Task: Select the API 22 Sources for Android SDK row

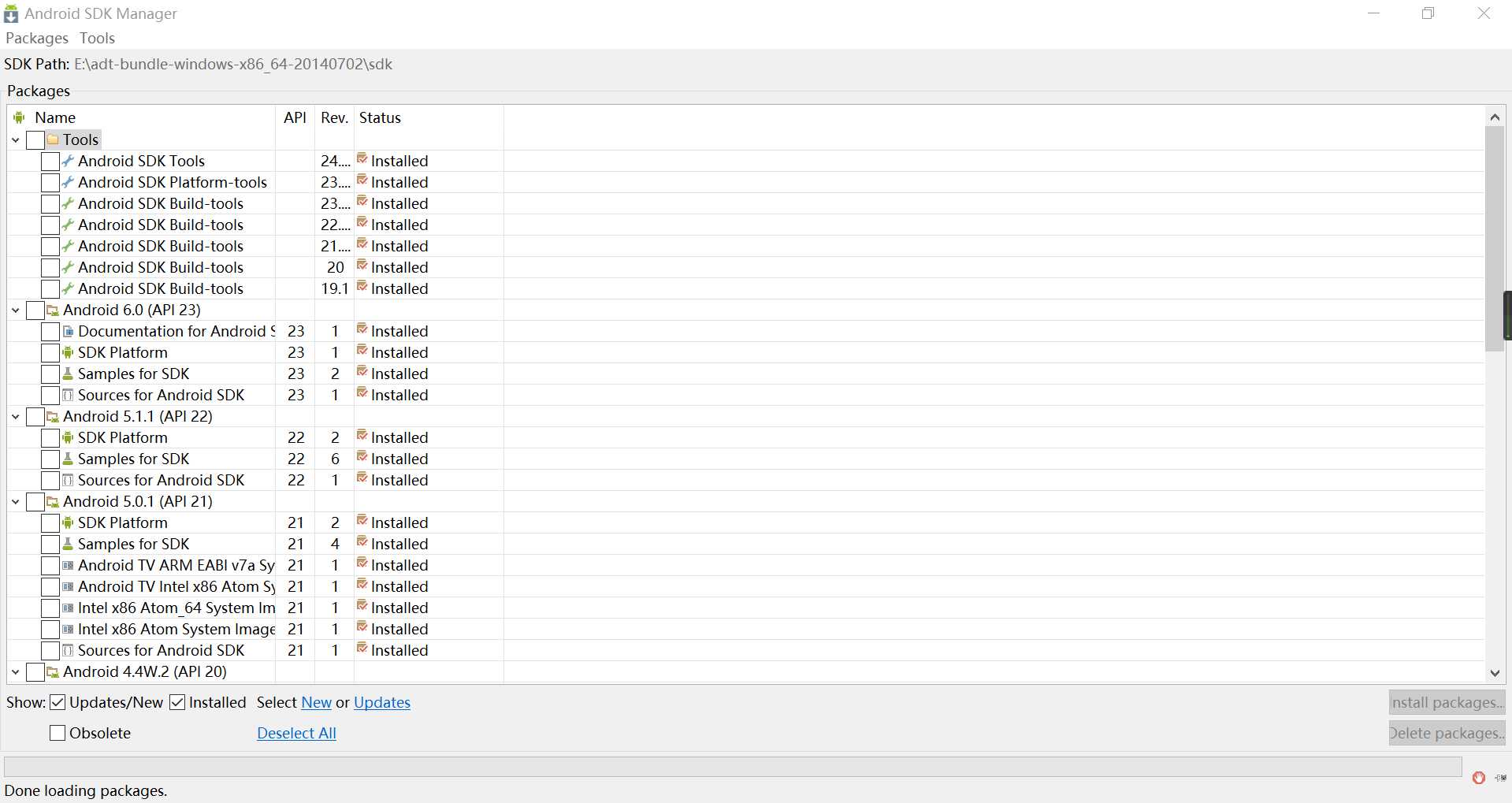Action: click(x=745, y=480)
